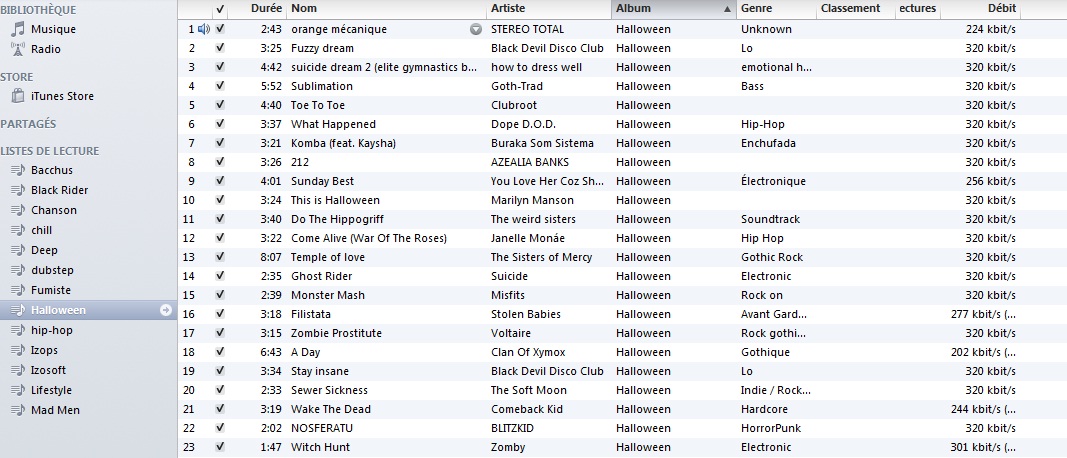Image resolution: width=1067 pixels, height=458 pixels.
Task: Click artist Janelle Monáe
Action: click(x=527, y=238)
